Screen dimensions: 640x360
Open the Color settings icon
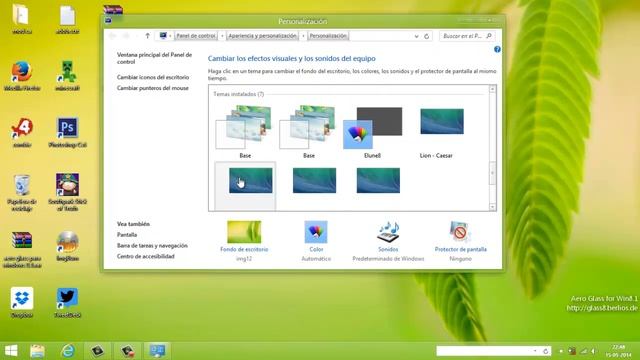pos(316,232)
